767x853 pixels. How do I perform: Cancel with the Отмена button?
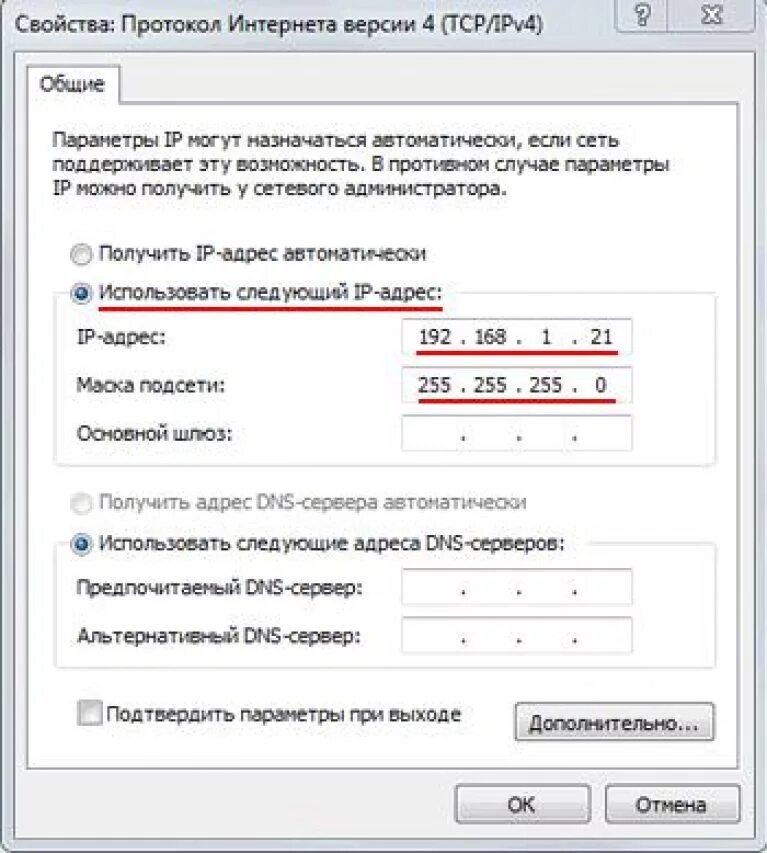672,804
